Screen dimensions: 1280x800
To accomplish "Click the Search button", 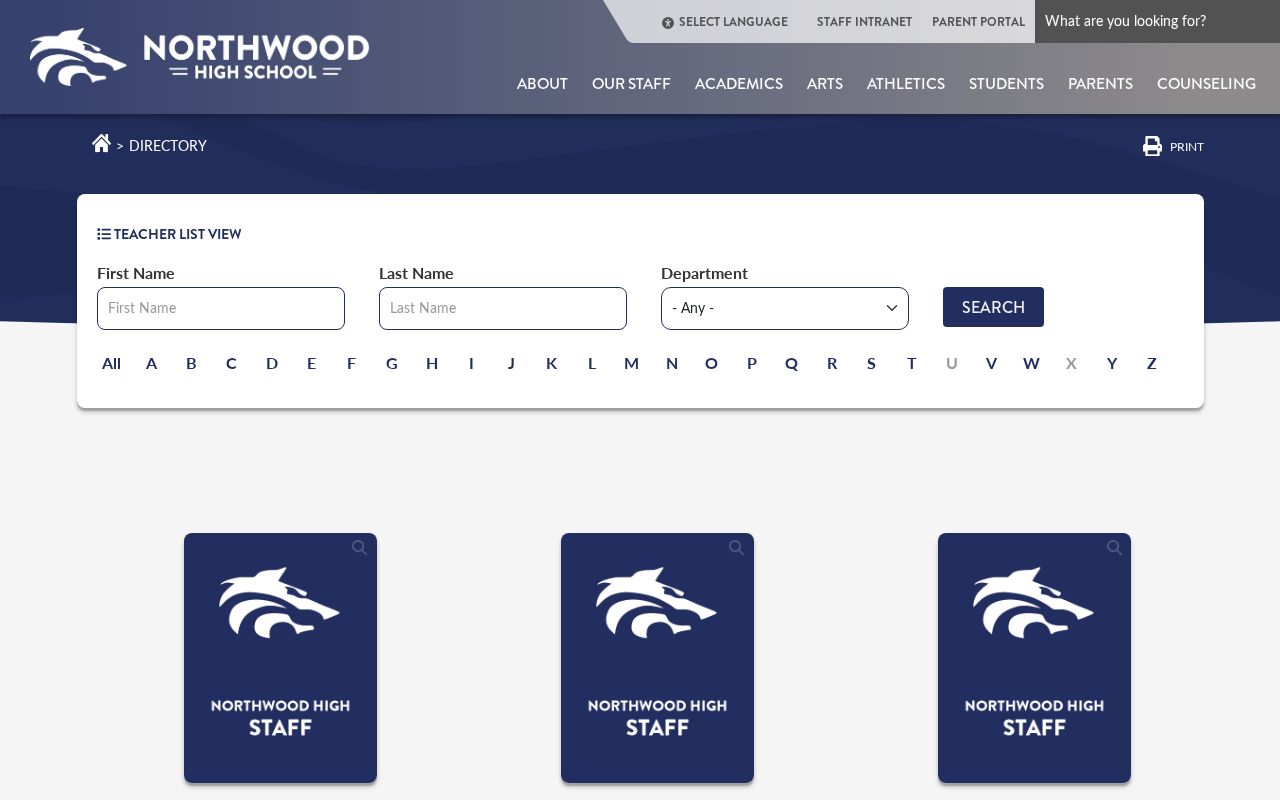I will click(x=993, y=307).
